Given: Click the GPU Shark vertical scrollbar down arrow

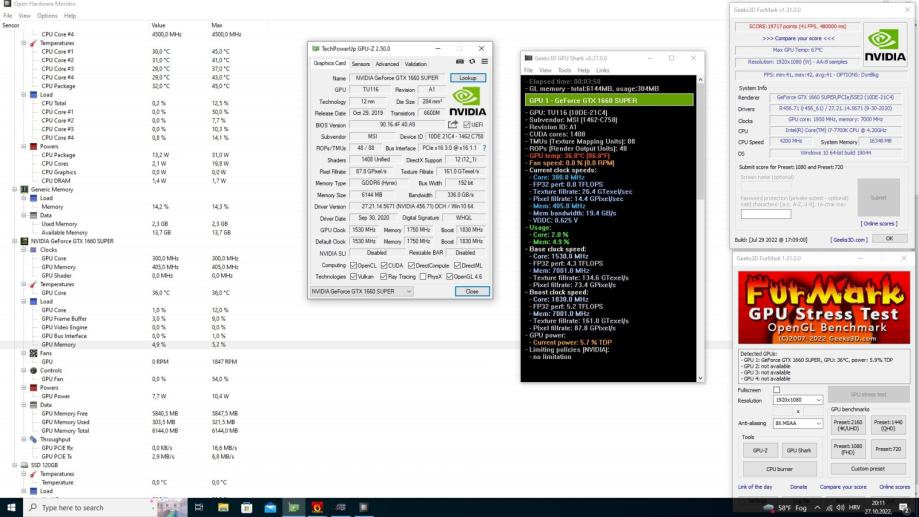Looking at the screenshot, I should point(700,379).
